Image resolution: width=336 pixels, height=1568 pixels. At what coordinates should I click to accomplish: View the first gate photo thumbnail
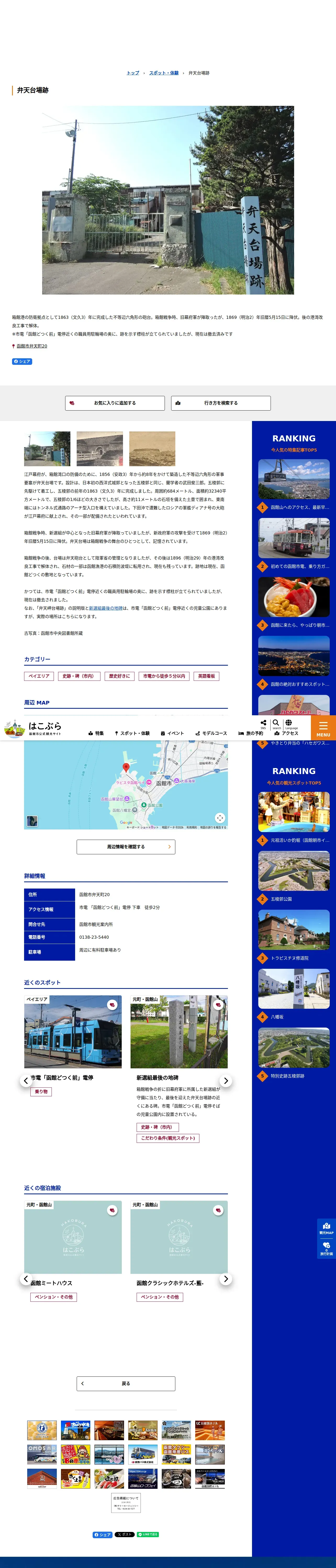[47, 449]
